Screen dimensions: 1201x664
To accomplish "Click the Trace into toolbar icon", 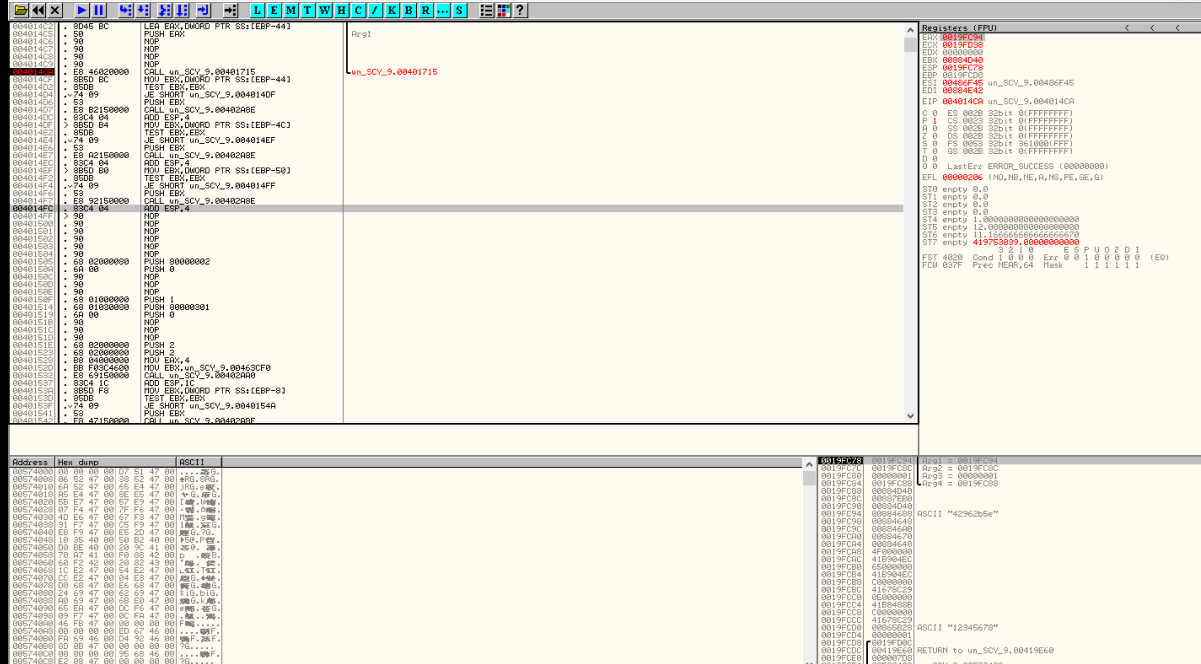I will 164,10.
